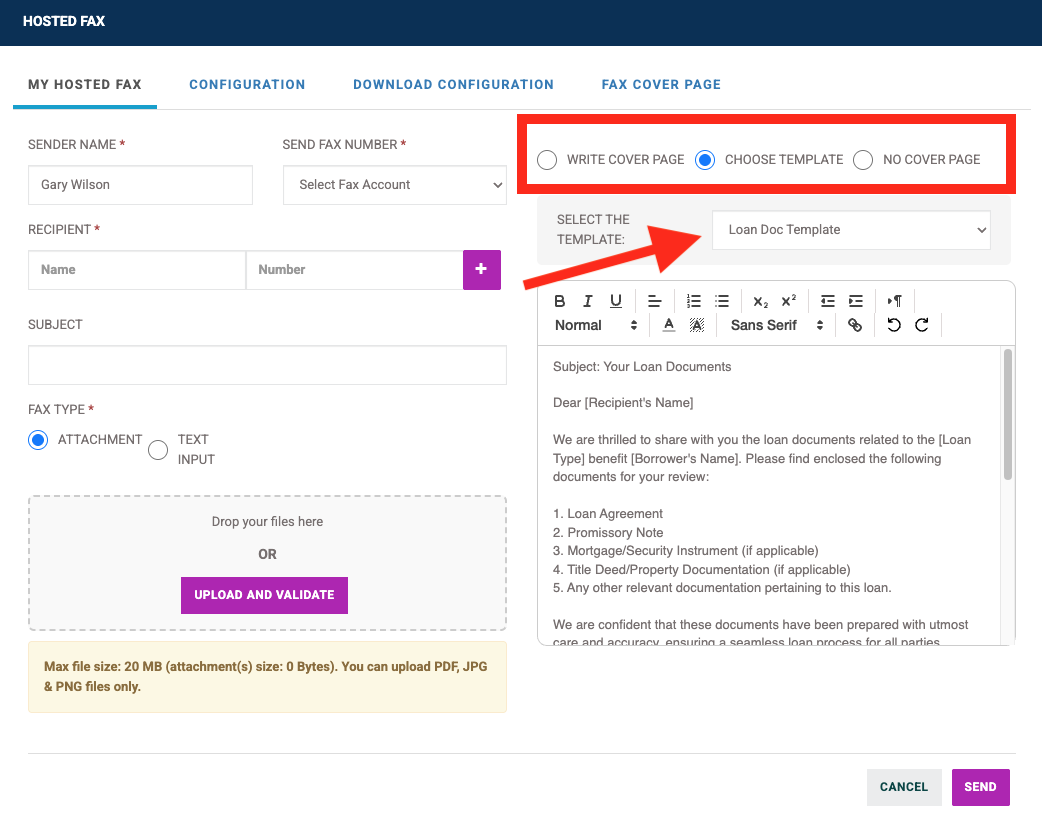Apply bold formatting in the editor

click(560, 301)
